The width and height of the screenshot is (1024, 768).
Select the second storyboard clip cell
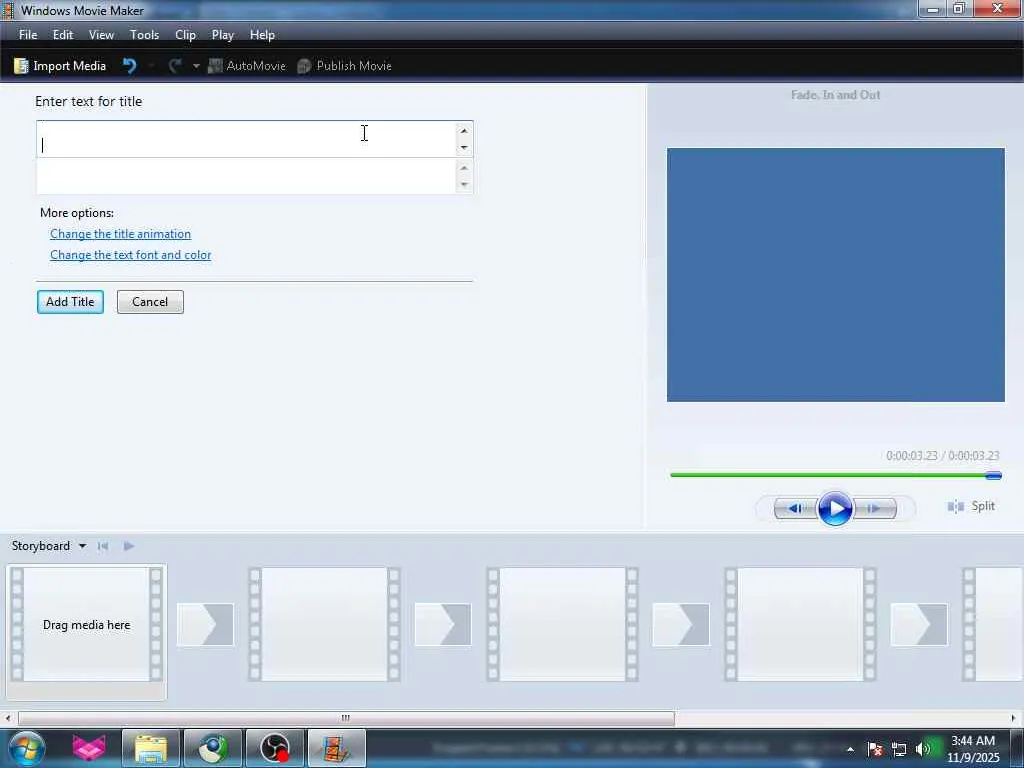(324, 625)
